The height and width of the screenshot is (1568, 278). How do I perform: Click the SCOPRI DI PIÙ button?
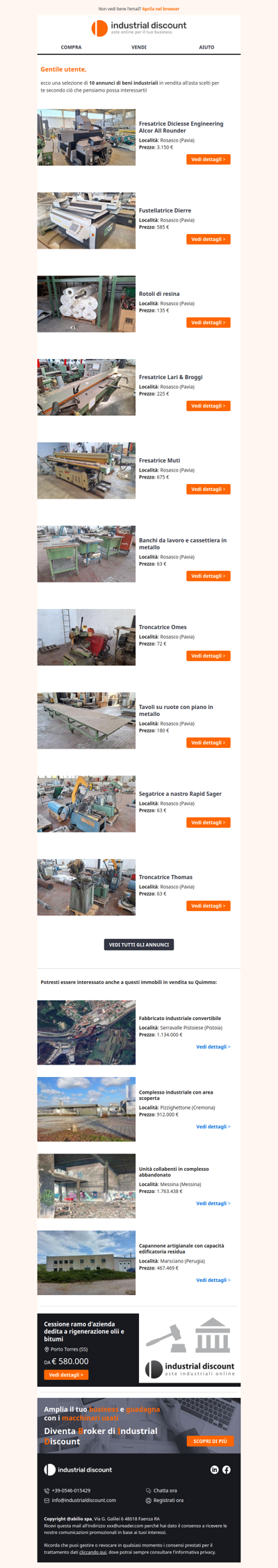coord(210,1441)
